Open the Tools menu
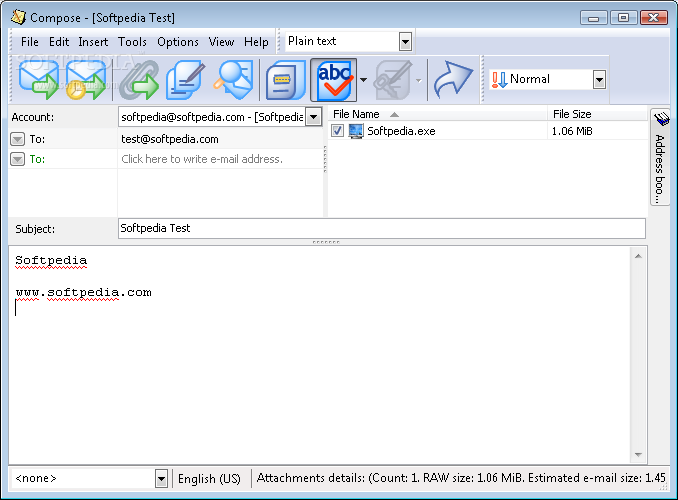Image resolution: width=678 pixels, height=500 pixels. pos(132,42)
